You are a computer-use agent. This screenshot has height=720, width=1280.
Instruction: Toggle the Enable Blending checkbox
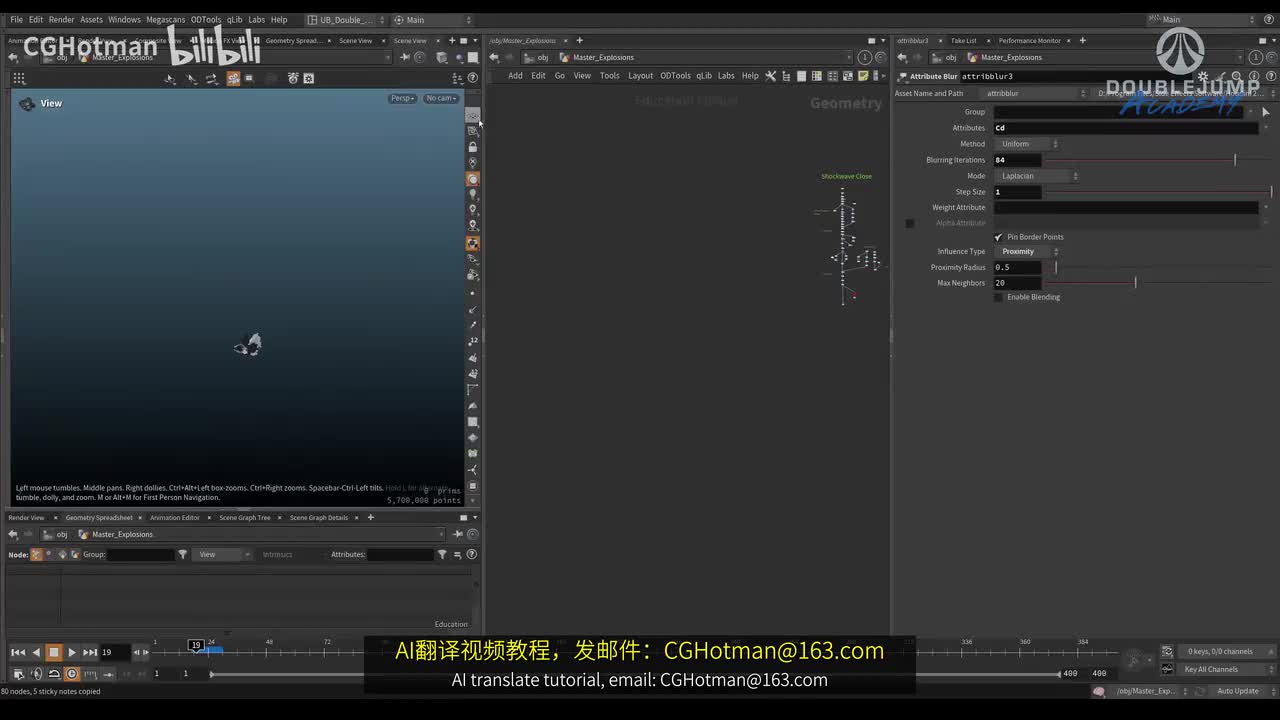998,297
